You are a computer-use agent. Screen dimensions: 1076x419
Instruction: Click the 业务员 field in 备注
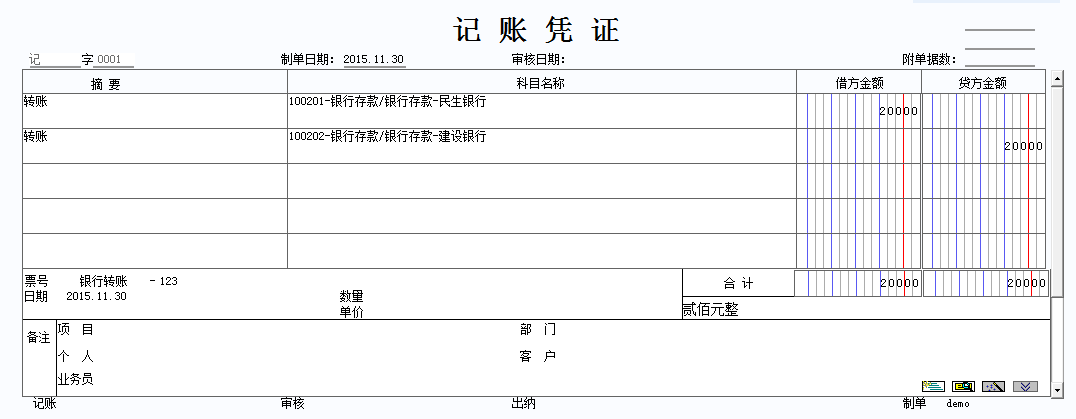(x=75, y=379)
